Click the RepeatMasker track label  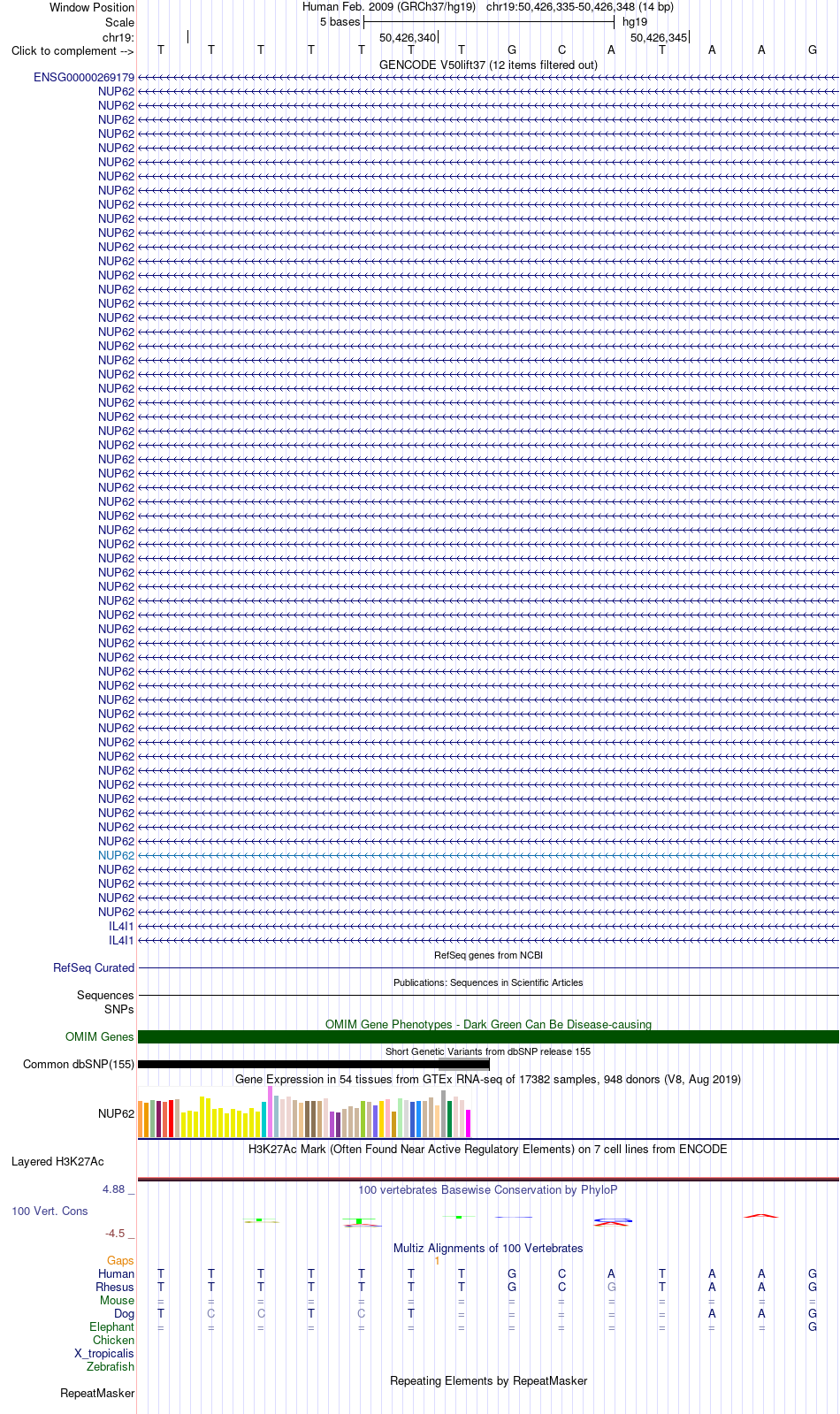(97, 1394)
